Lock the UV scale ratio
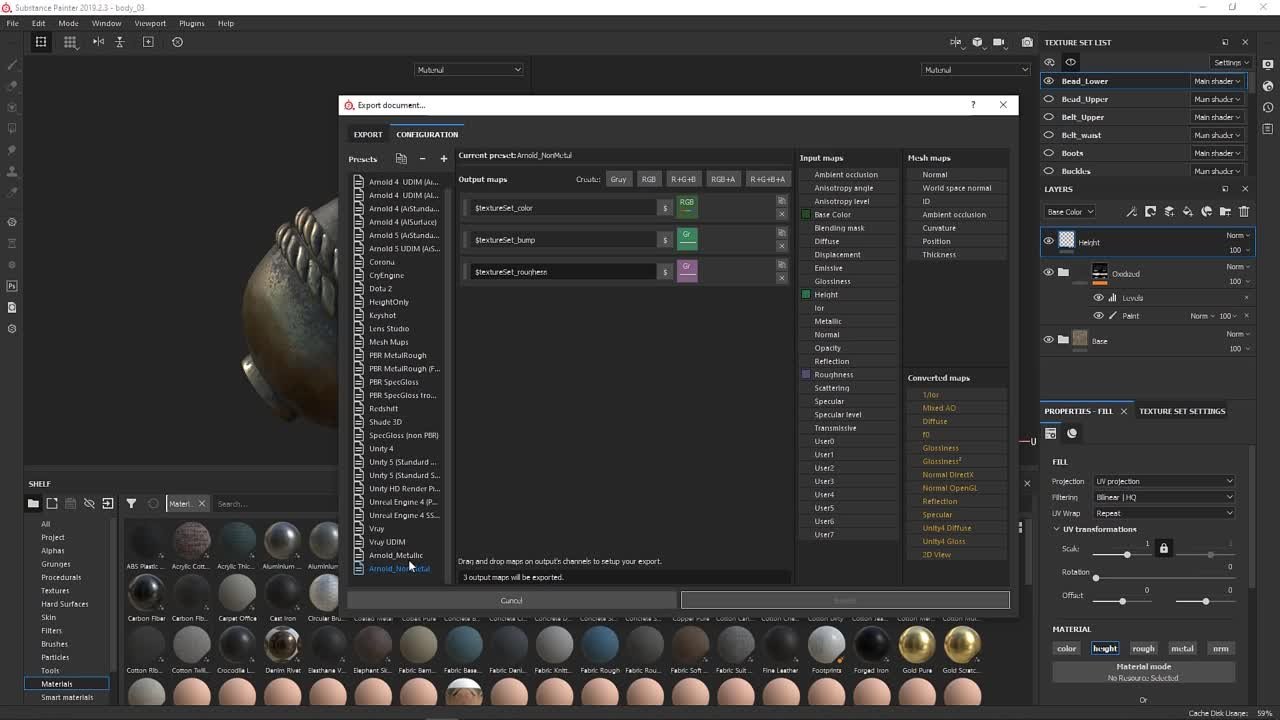 1163,549
